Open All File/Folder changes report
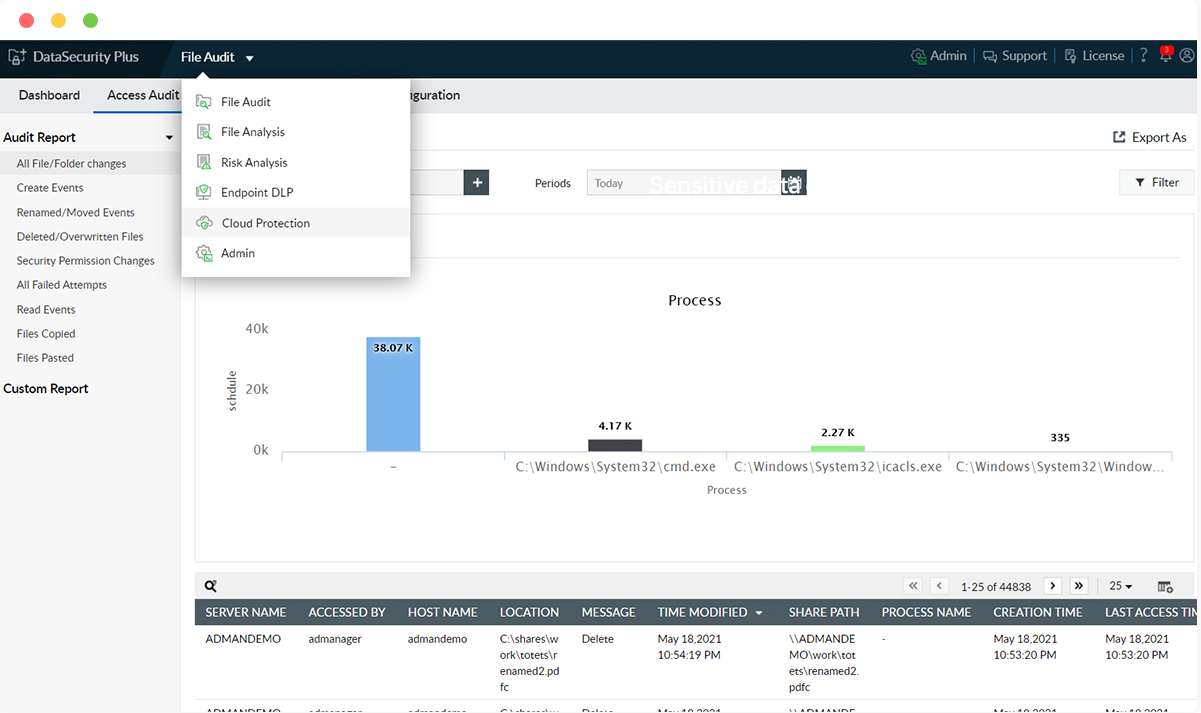Viewport: 1201px width, 713px height. click(71, 163)
